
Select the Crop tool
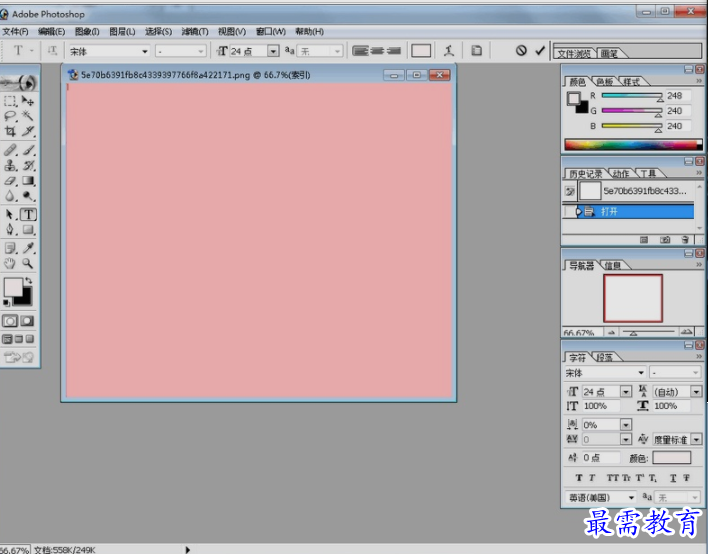click(x=10, y=131)
